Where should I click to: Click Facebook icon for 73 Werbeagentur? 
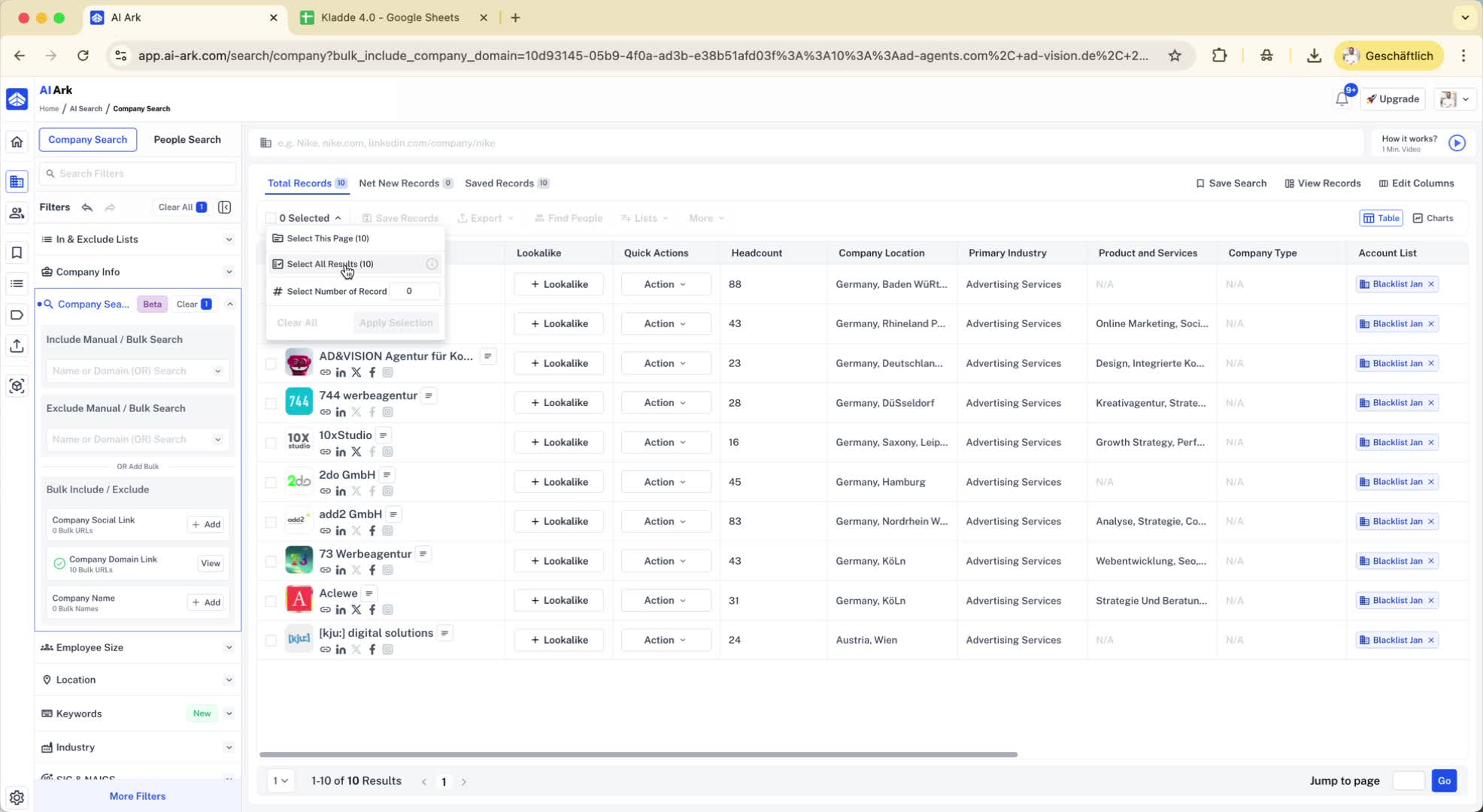click(372, 571)
